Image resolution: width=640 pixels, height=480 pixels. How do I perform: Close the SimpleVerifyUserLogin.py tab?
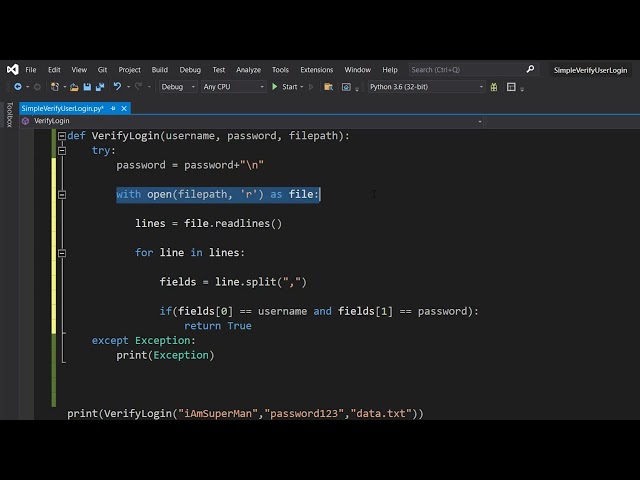(x=124, y=108)
